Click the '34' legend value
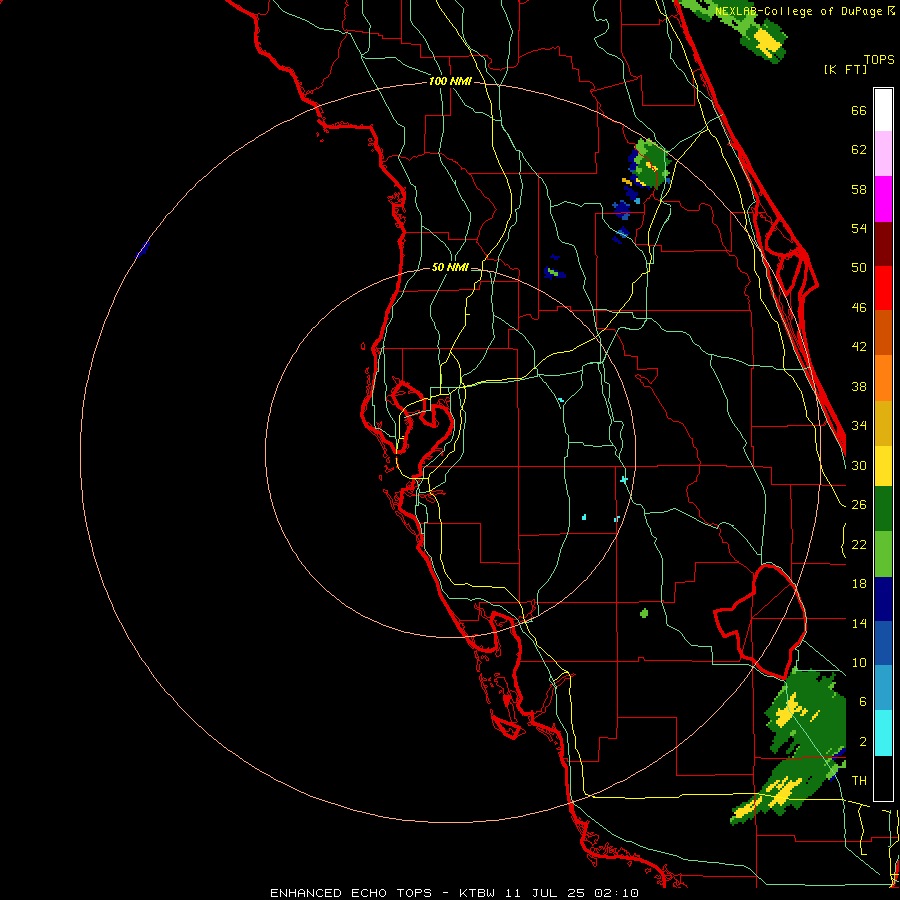900x900 pixels. (859, 426)
